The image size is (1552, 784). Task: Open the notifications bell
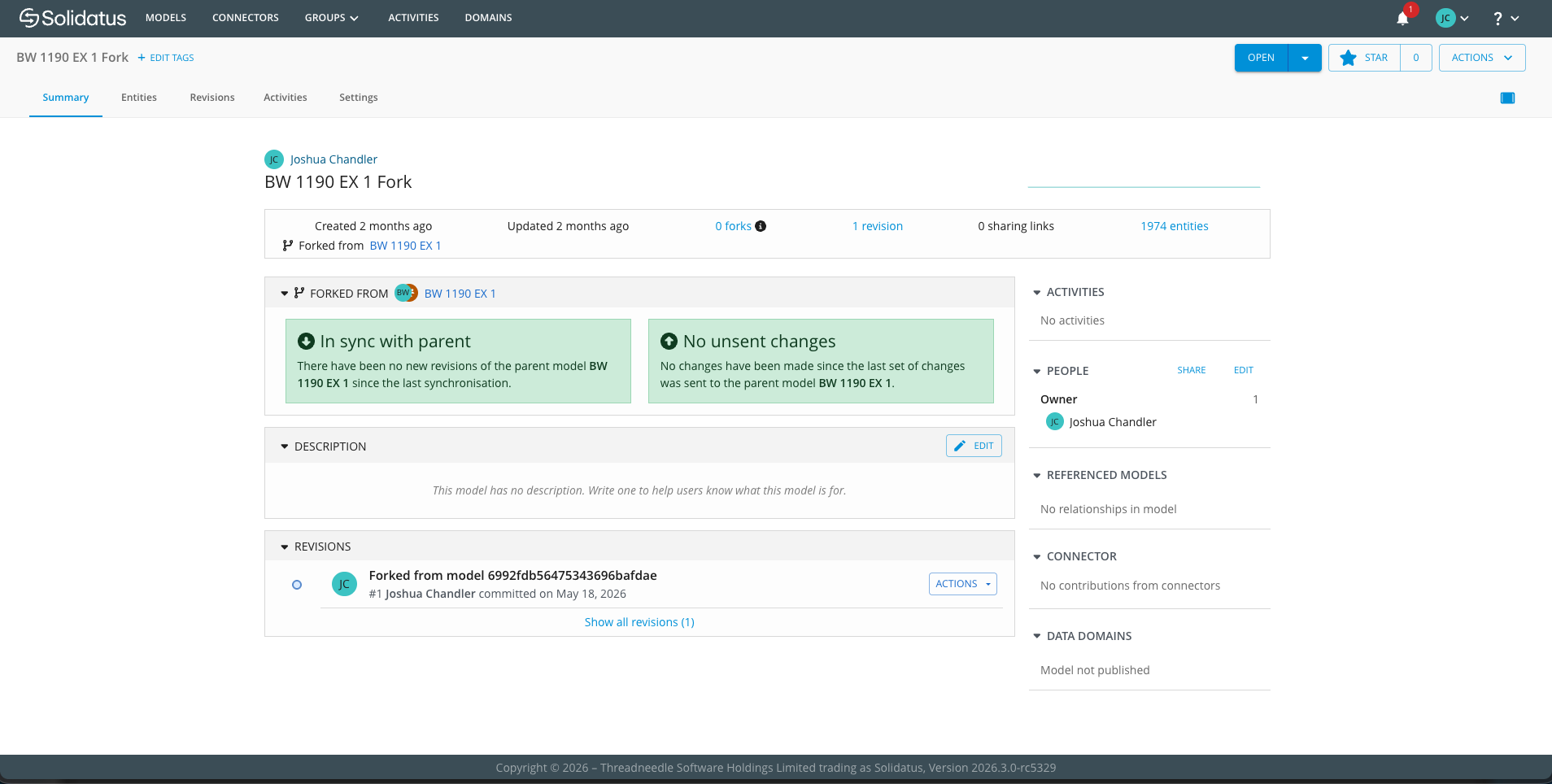point(1402,18)
